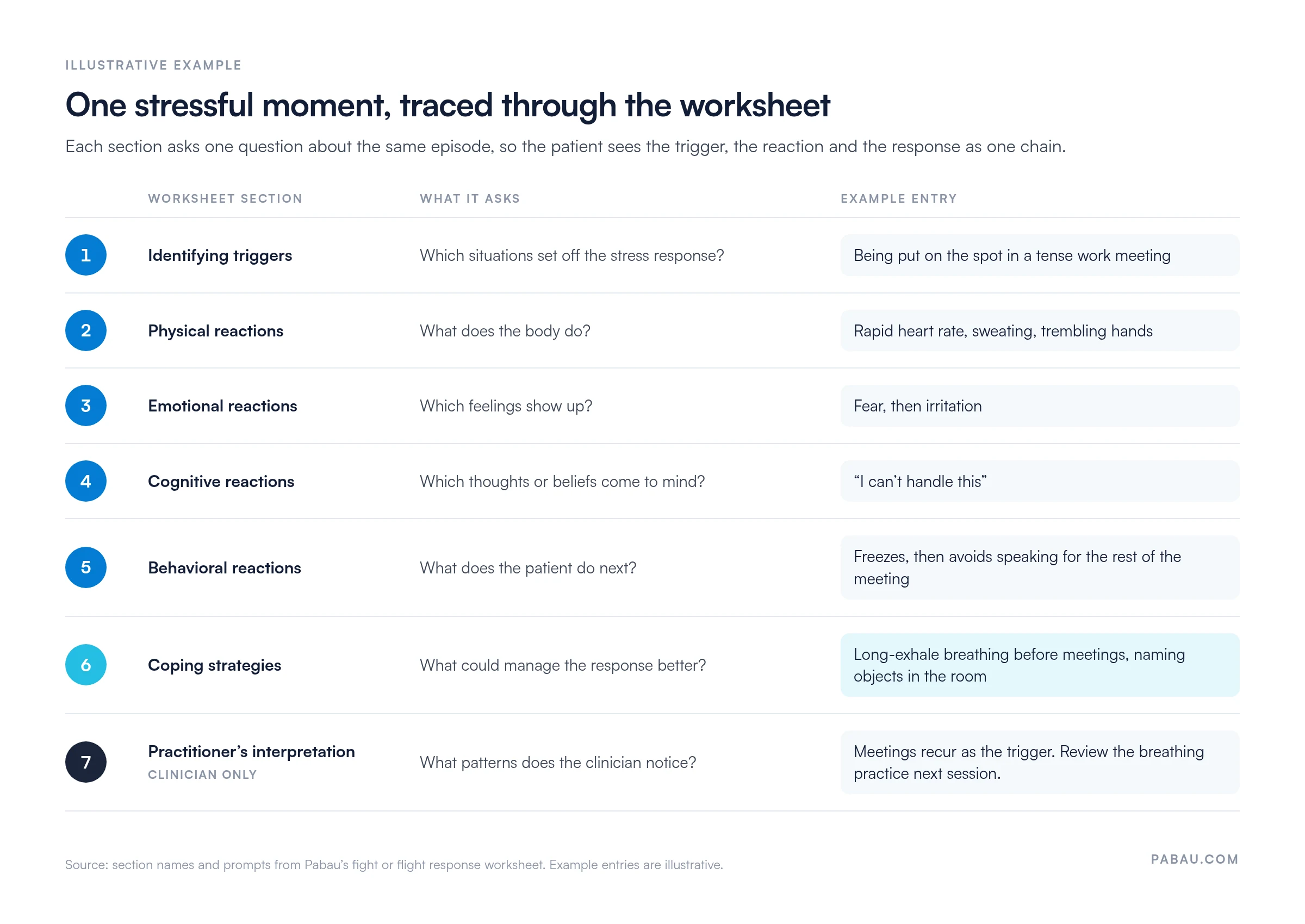The width and height of the screenshot is (1305, 924).
Task: Click the number 5 circle icon
Action: point(86,567)
